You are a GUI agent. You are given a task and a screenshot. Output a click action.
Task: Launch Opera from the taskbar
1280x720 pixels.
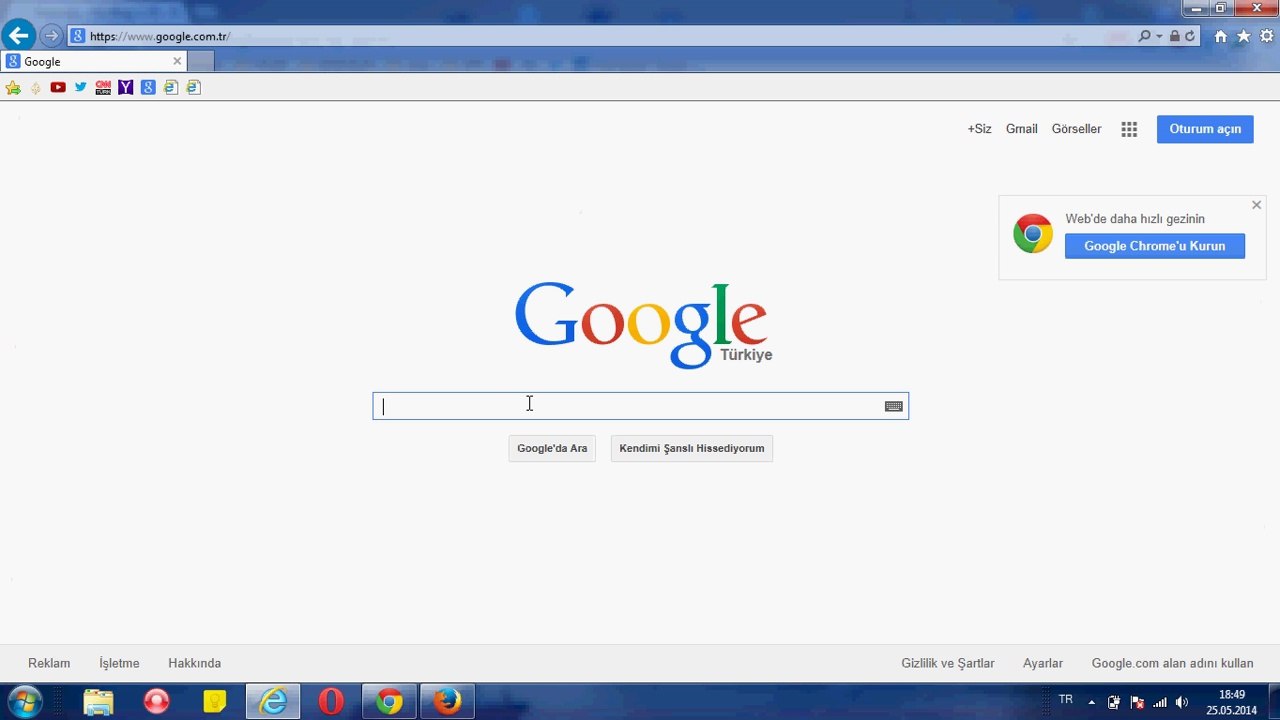point(331,702)
